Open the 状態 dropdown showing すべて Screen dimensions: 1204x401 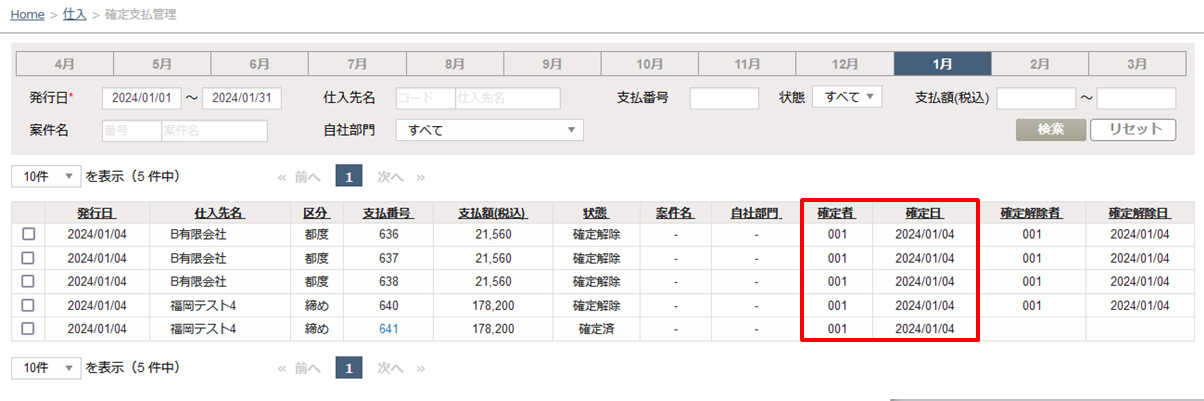click(x=846, y=97)
